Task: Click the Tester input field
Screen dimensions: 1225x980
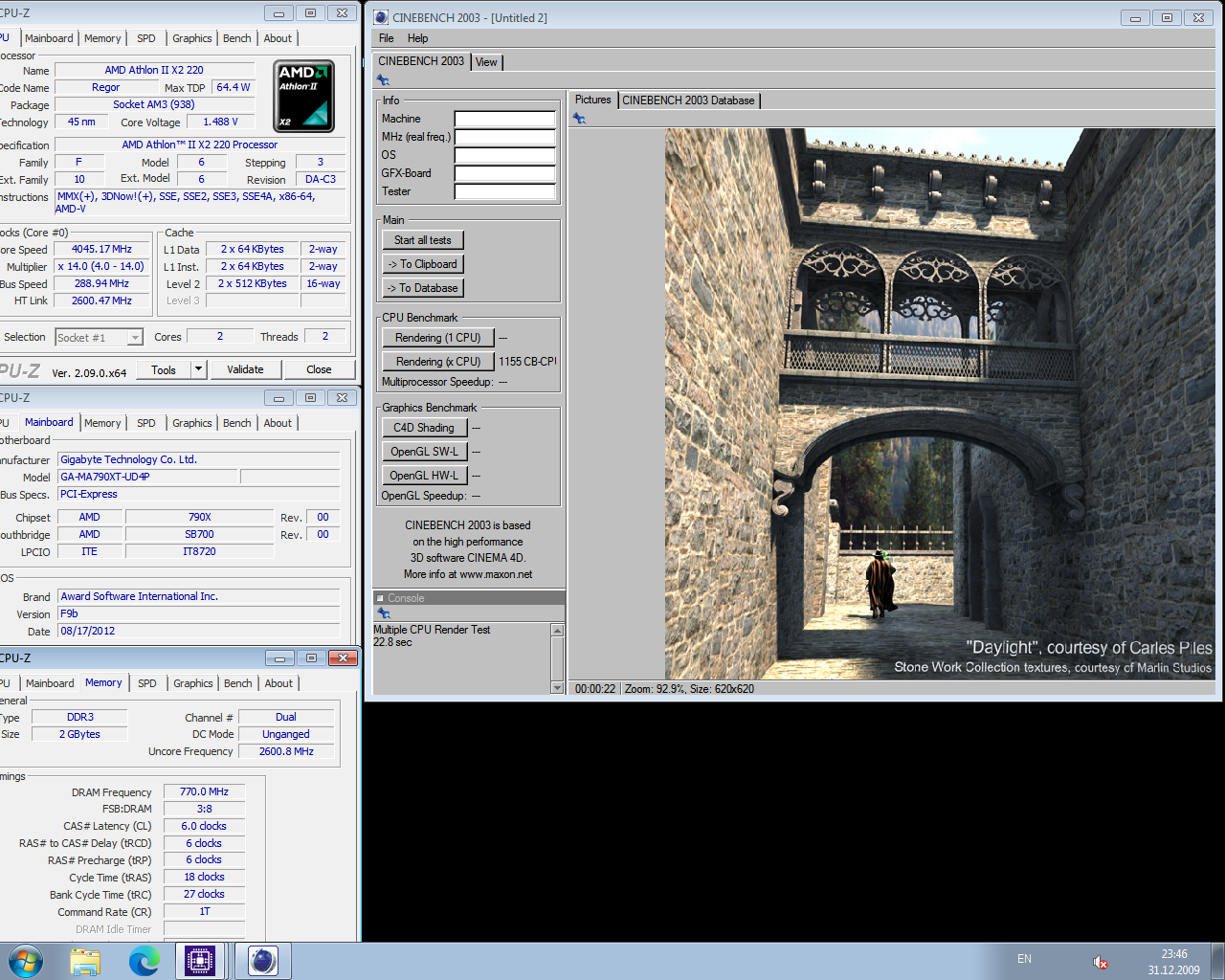Action: [505, 191]
